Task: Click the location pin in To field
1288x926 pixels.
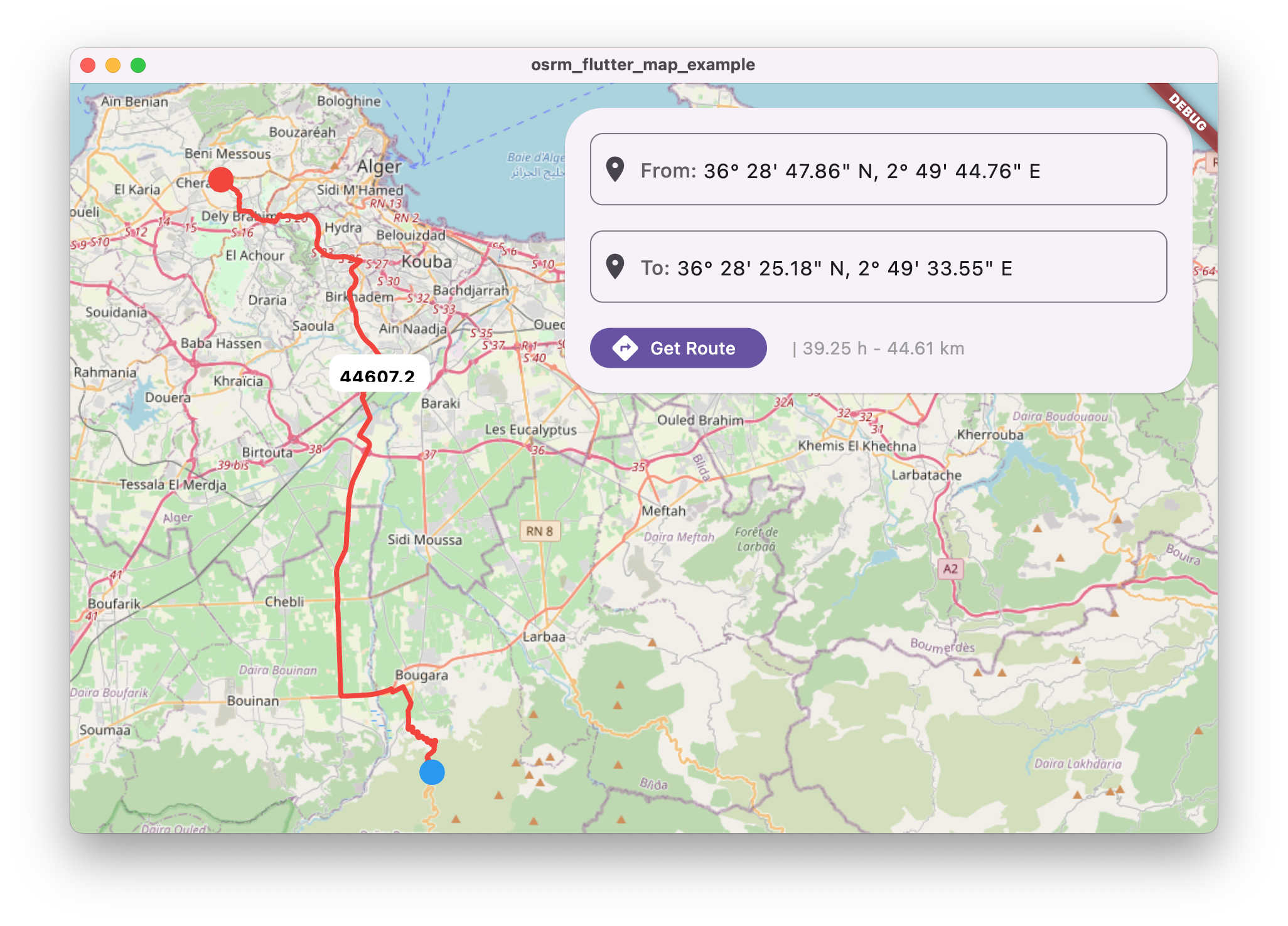Action: point(615,267)
